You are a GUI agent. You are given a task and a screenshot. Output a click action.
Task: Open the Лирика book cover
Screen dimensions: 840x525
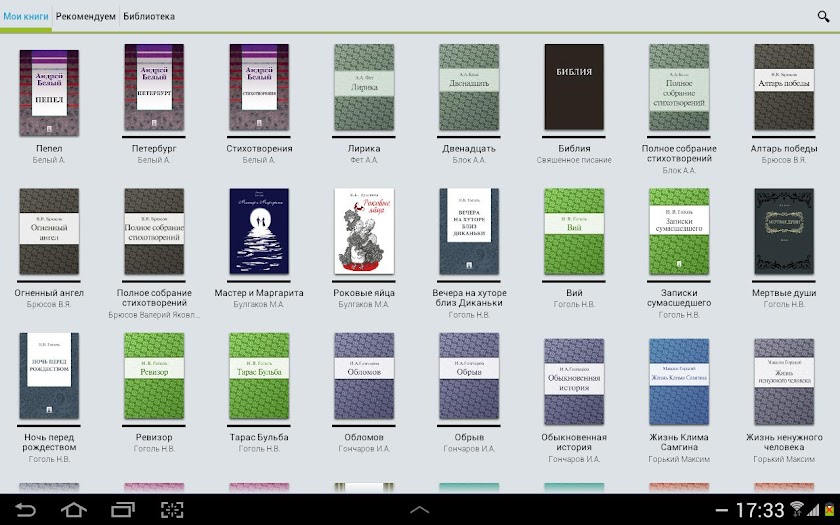364,87
